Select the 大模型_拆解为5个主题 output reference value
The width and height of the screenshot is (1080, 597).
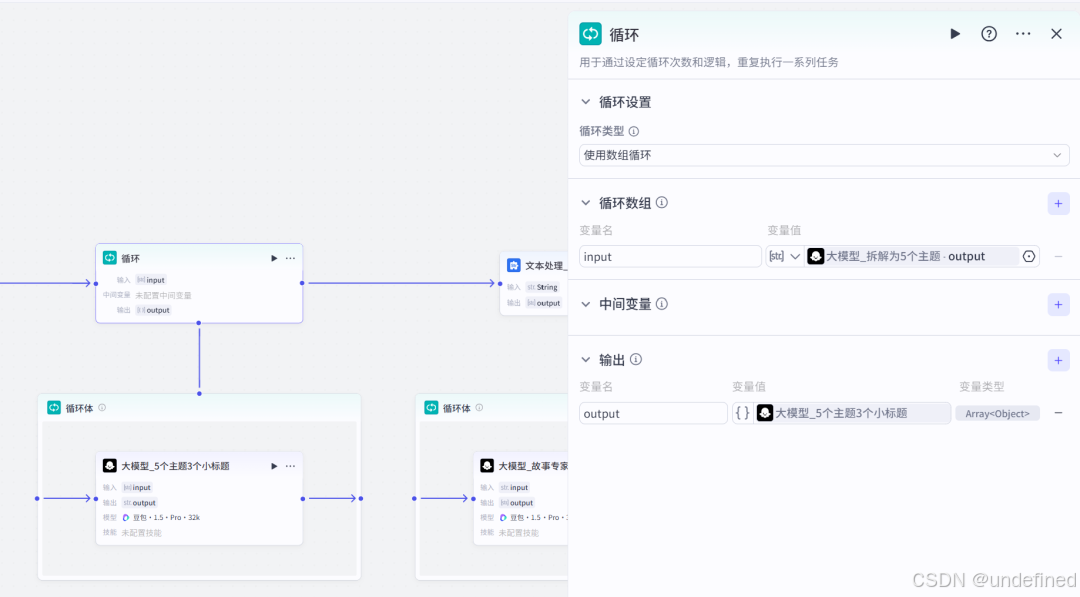coord(912,256)
